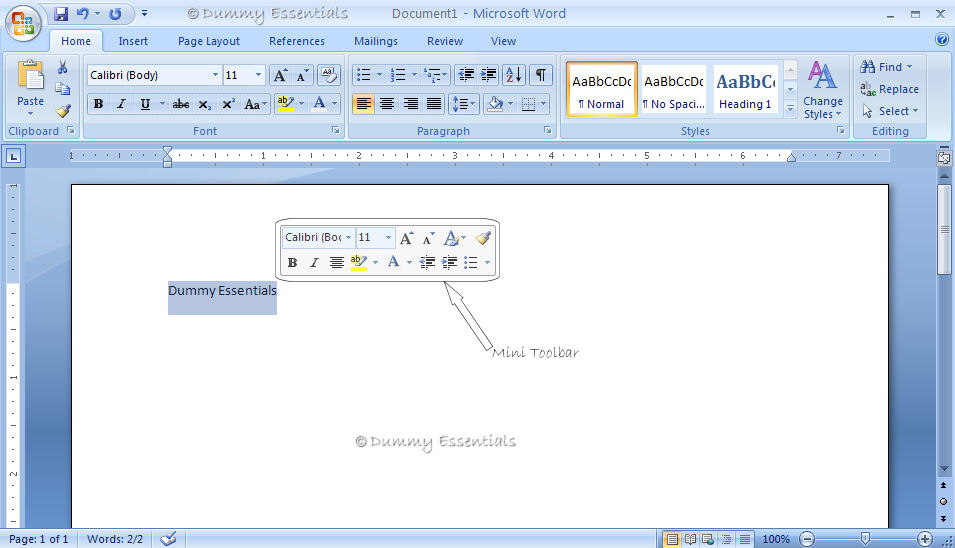The width and height of the screenshot is (955, 548).
Task: Click the Select button in Editing
Action: [x=890, y=111]
